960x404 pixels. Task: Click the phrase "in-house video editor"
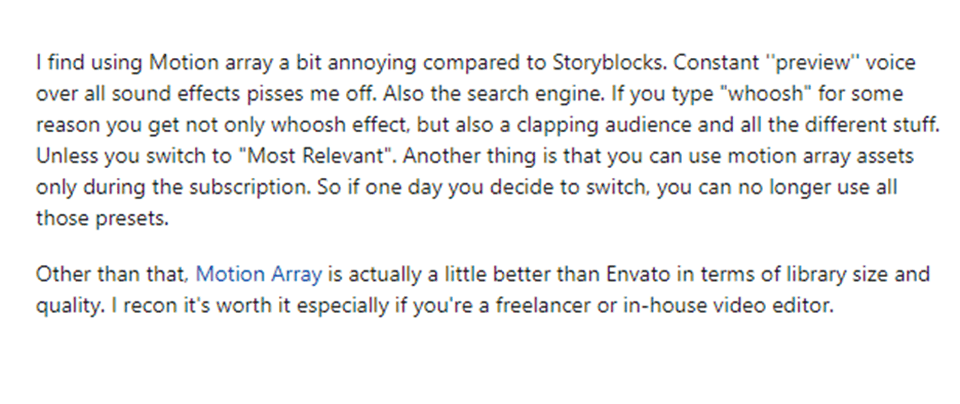pos(737,305)
